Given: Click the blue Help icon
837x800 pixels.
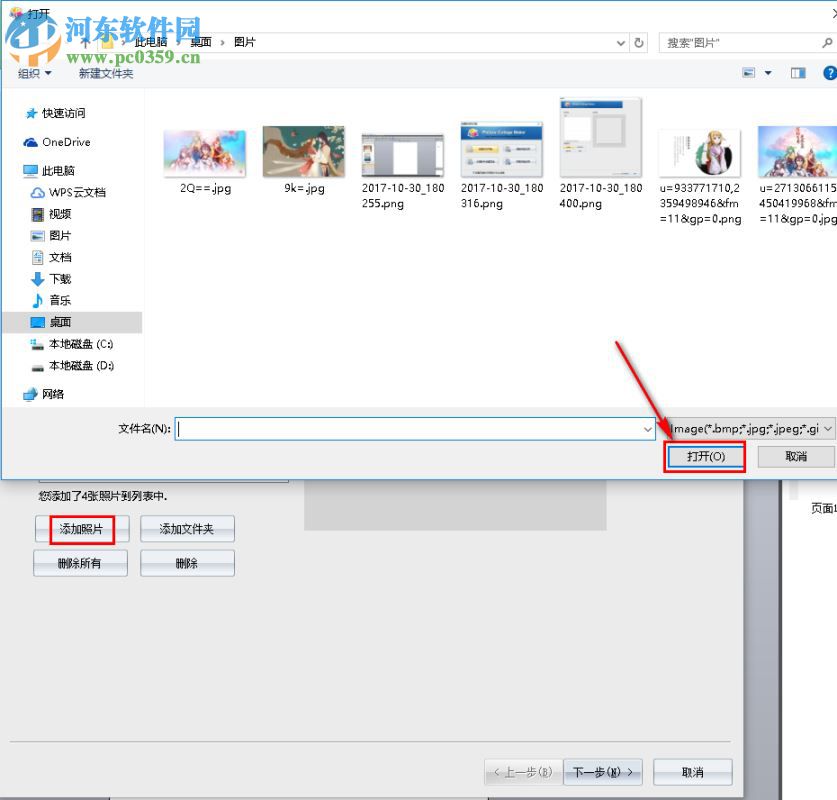Looking at the screenshot, I should tap(828, 72).
